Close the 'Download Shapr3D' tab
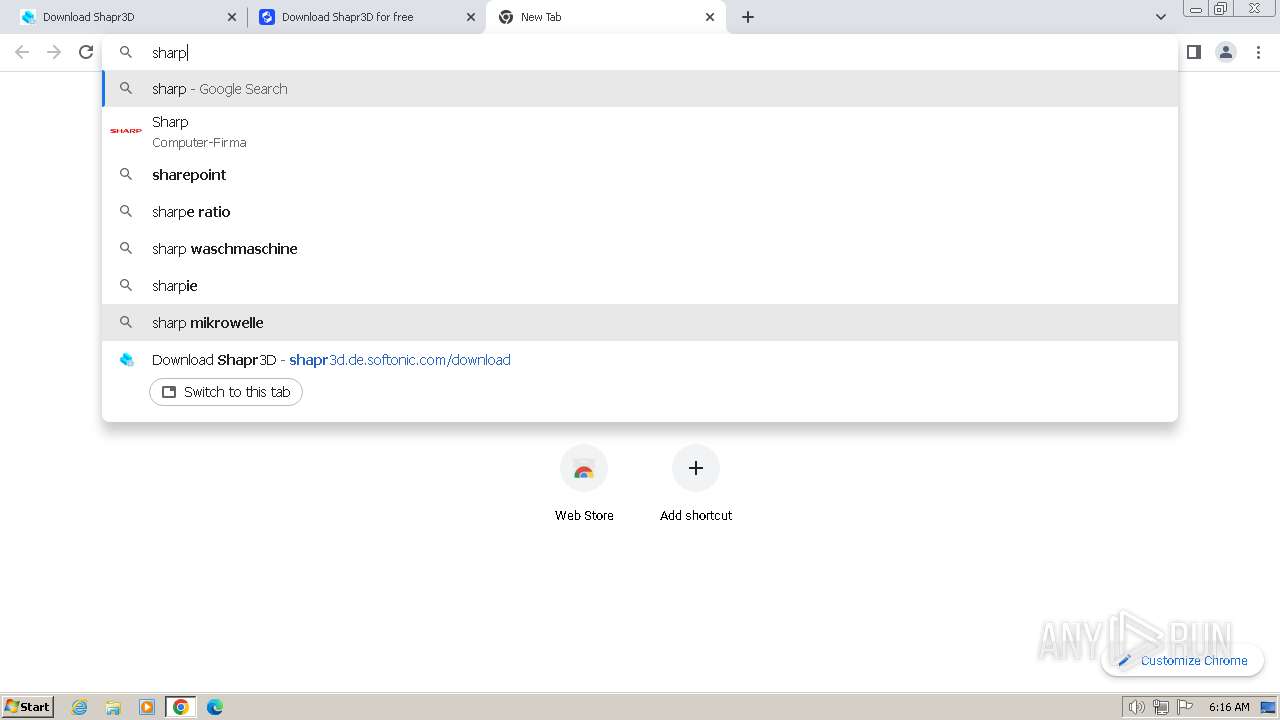The width and height of the screenshot is (1280, 720). pos(232,17)
